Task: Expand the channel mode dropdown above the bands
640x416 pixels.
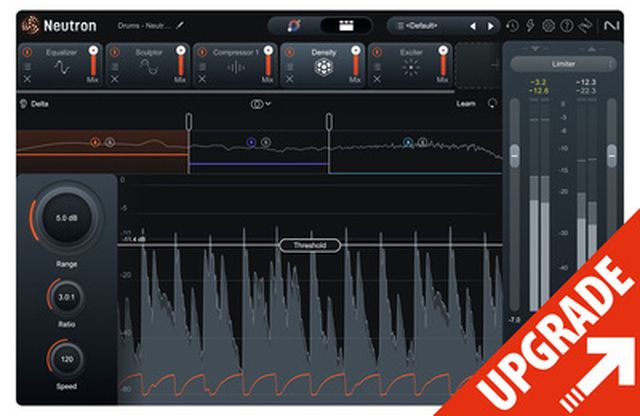Action: click(262, 102)
